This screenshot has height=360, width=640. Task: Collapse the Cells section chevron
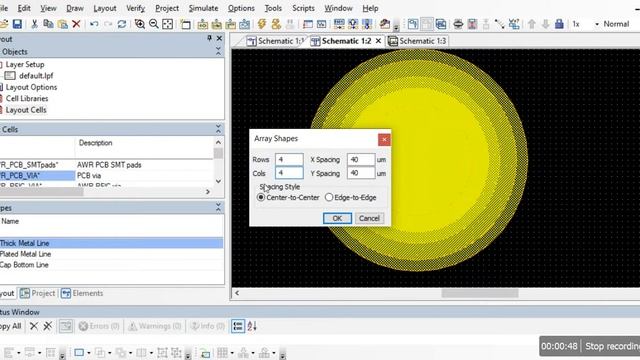218,129
